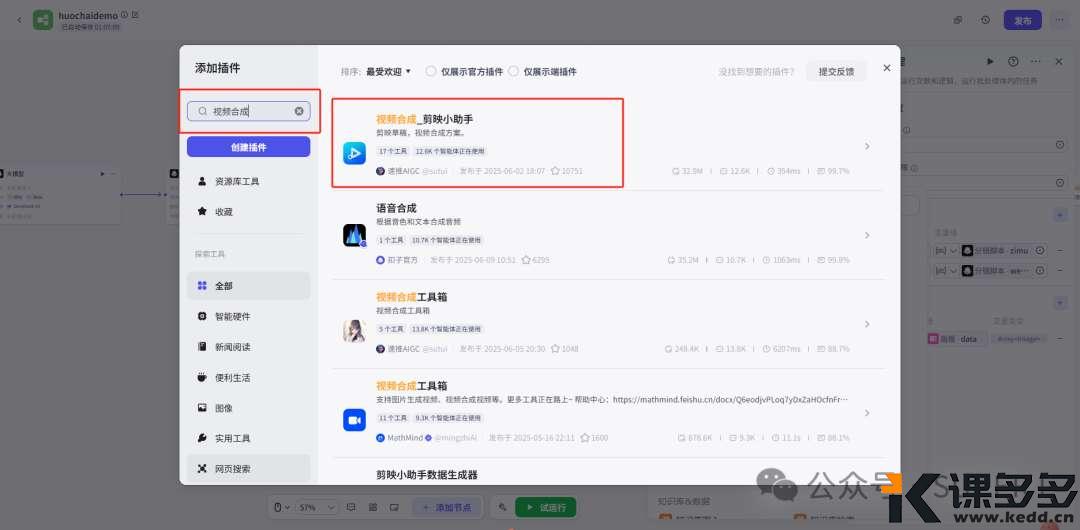Image resolution: width=1080 pixels, height=530 pixels.
Task: Select the 智能硬件 category
Action: (x=249, y=316)
